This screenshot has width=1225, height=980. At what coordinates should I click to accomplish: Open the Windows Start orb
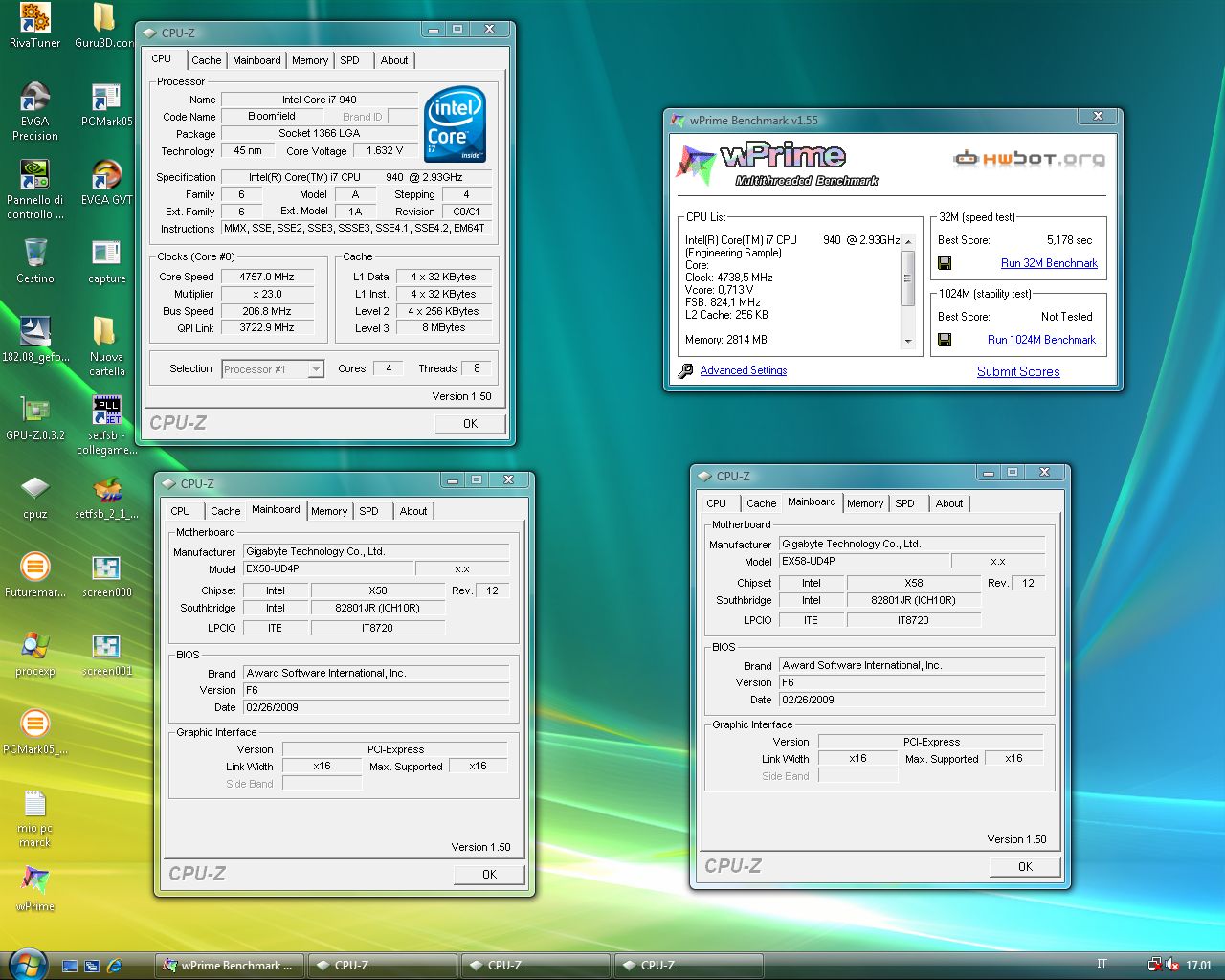point(26,963)
